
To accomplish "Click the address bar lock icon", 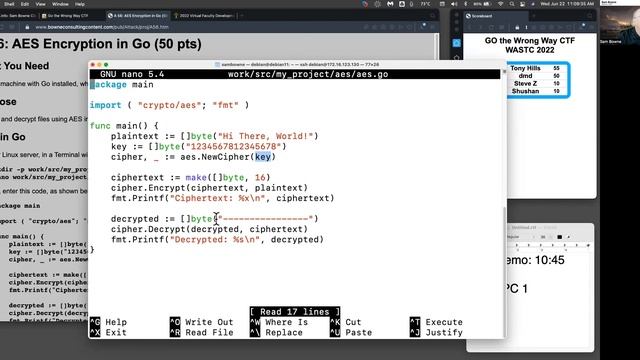I will (27, 27).
